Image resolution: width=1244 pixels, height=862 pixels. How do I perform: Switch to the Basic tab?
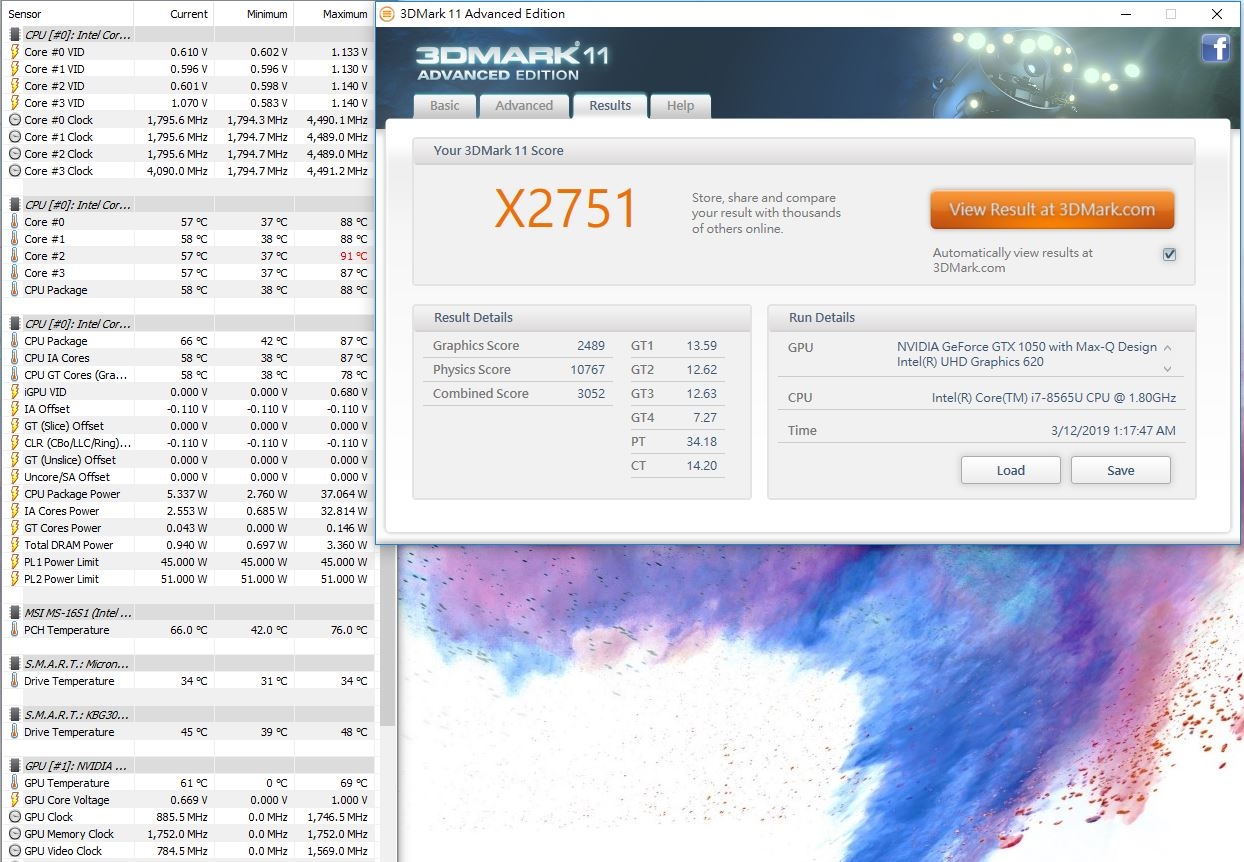(445, 106)
